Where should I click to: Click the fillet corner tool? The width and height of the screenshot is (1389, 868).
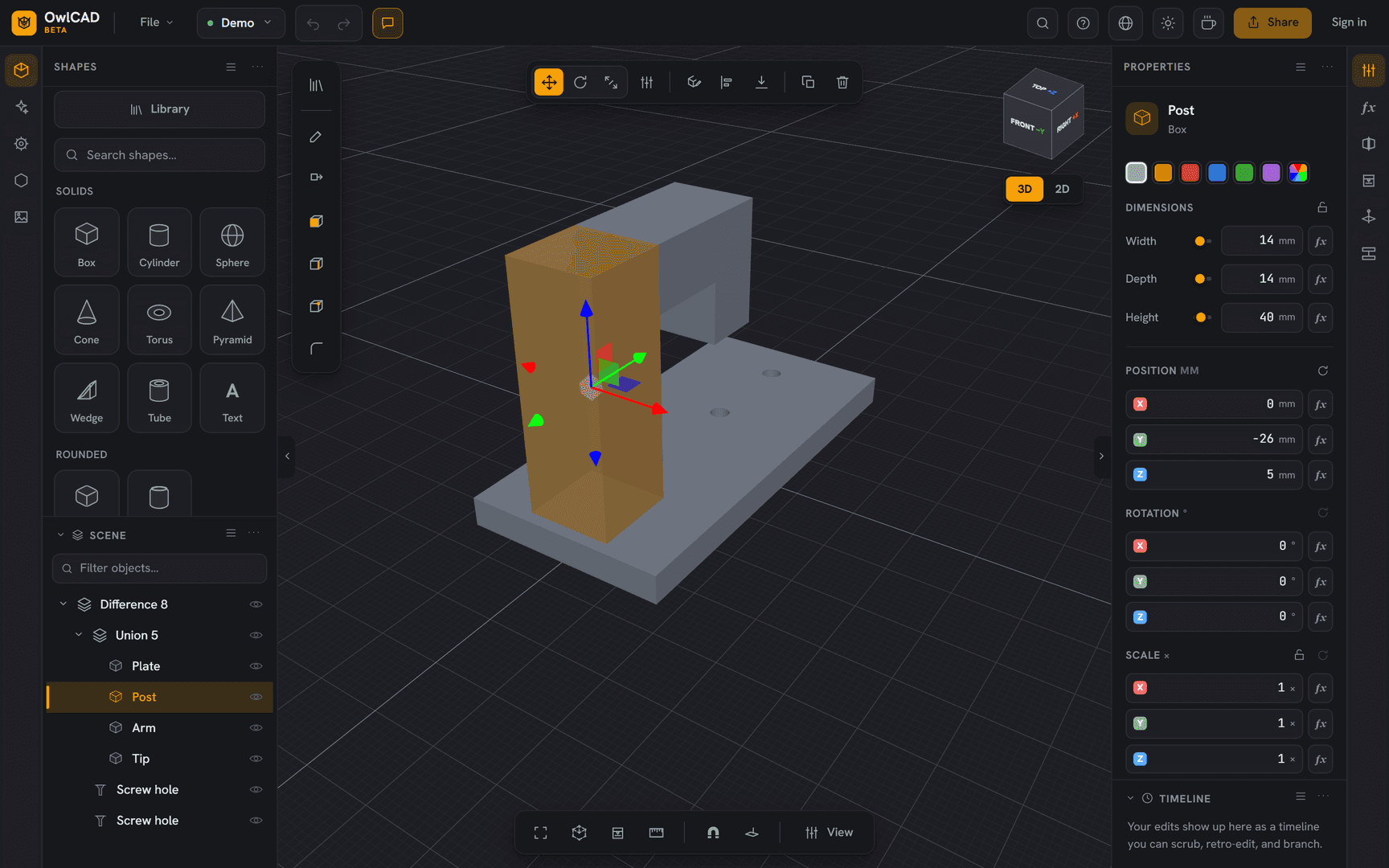[316, 348]
